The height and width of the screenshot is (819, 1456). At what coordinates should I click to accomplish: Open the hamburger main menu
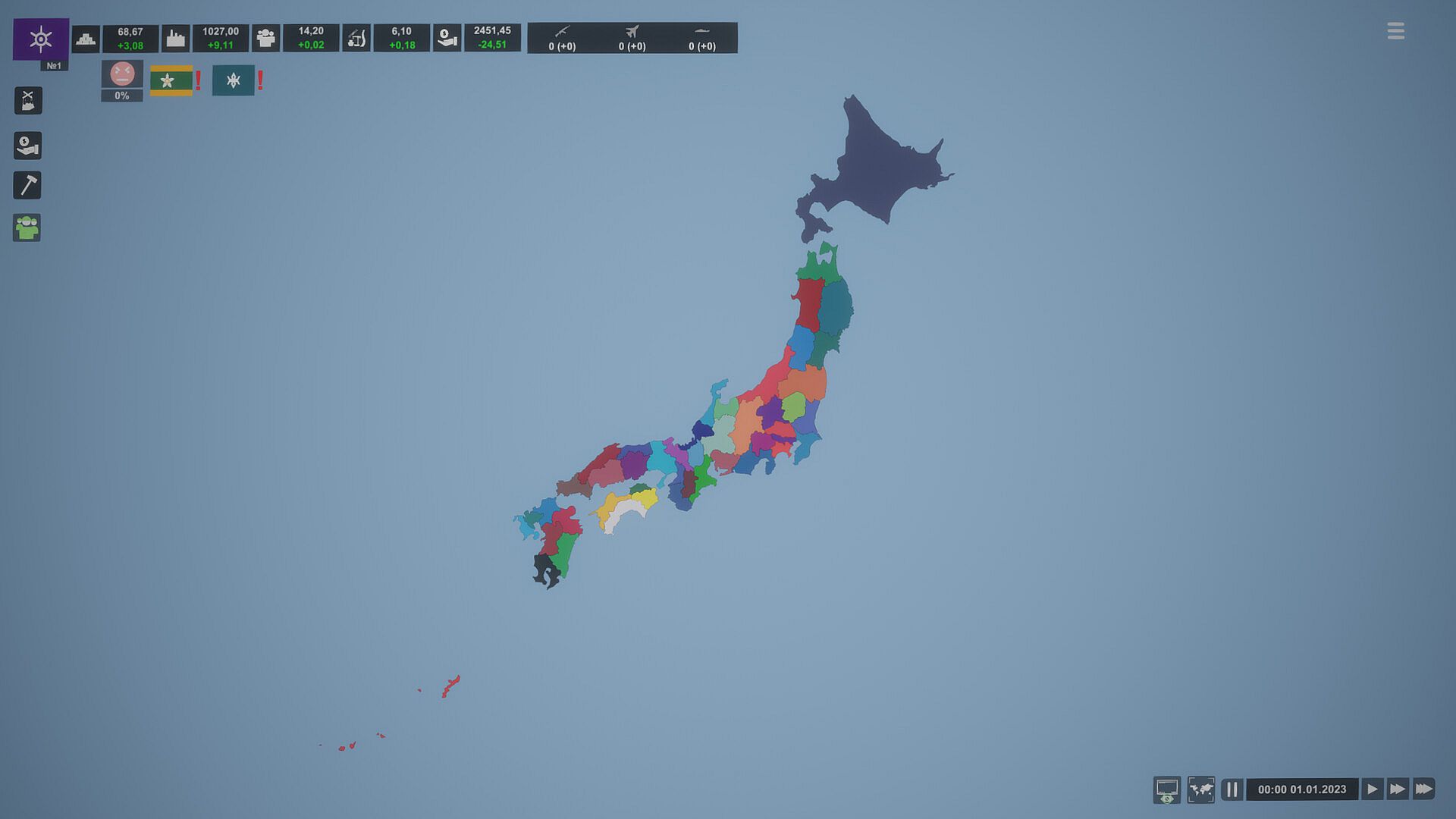click(x=1396, y=31)
